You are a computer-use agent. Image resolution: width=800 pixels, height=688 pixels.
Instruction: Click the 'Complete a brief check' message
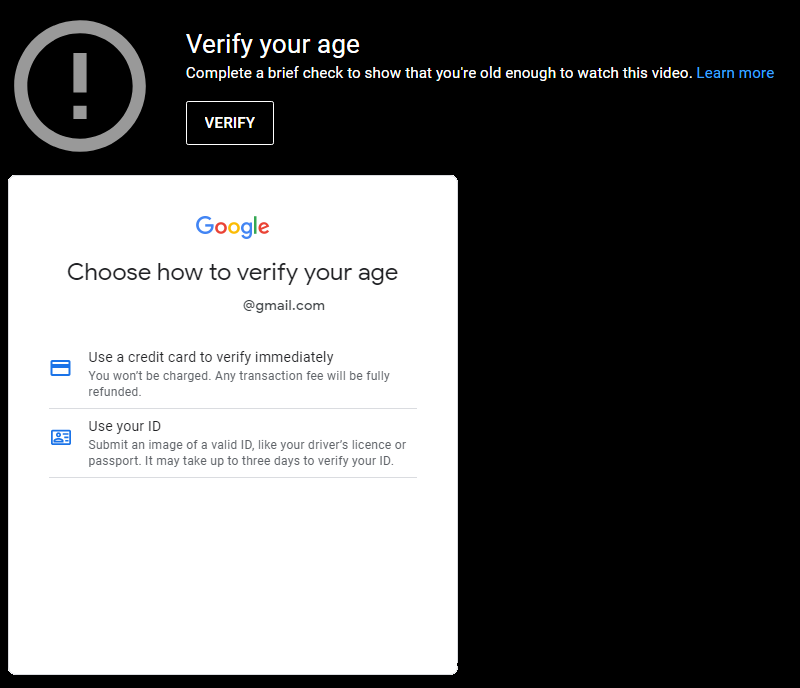(439, 73)
